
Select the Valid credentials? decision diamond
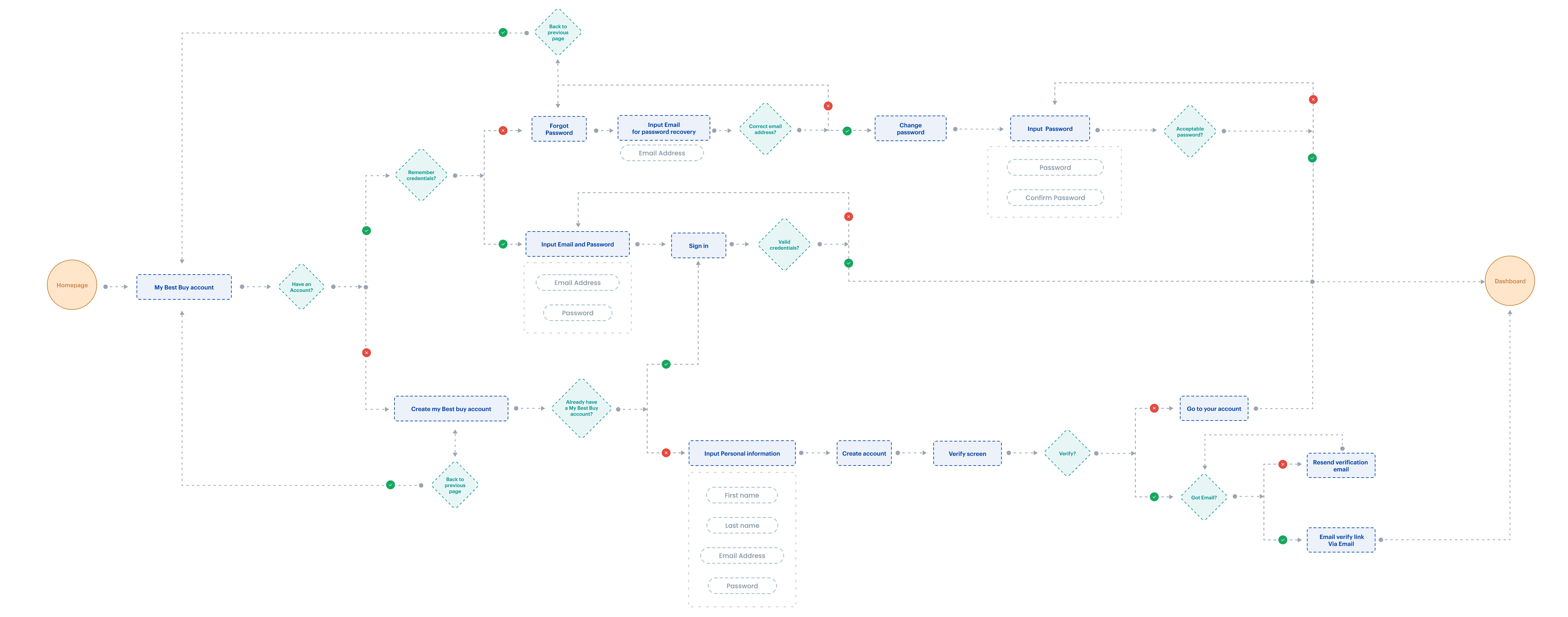click(784, 245)
